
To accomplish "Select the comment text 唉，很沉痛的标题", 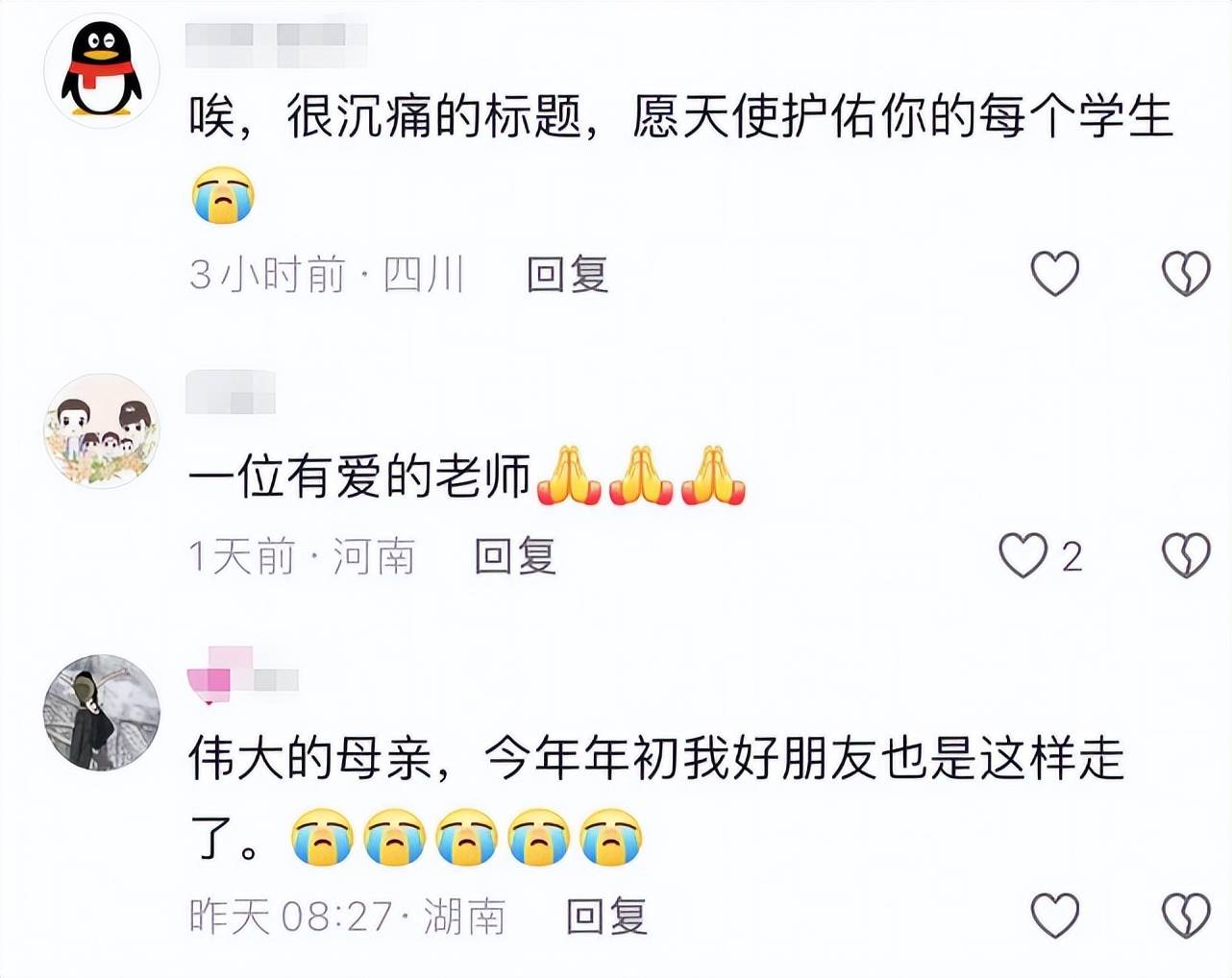I will click(x=386, y=117).
